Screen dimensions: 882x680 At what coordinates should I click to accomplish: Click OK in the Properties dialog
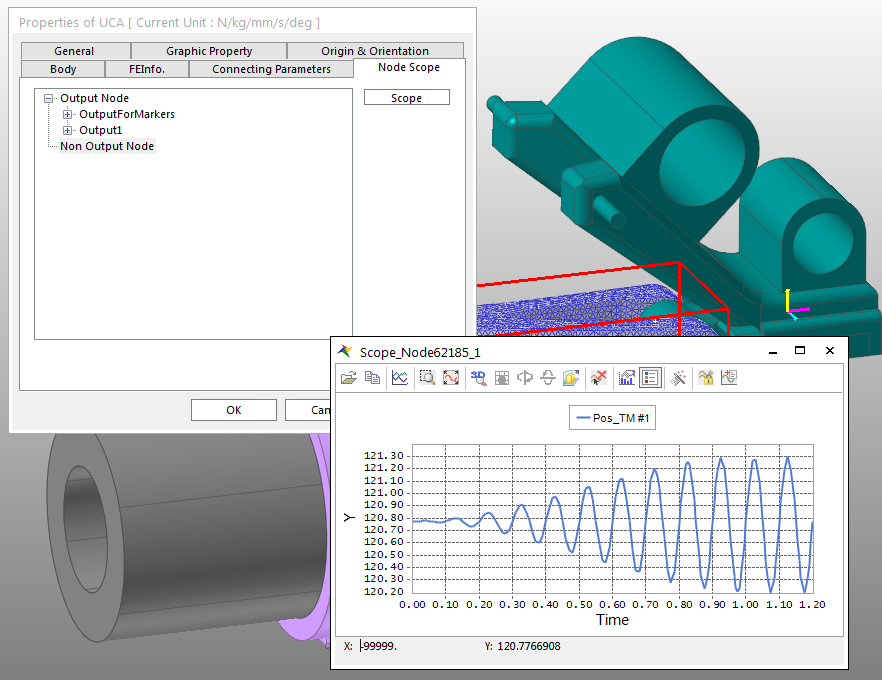pos(233,410)
